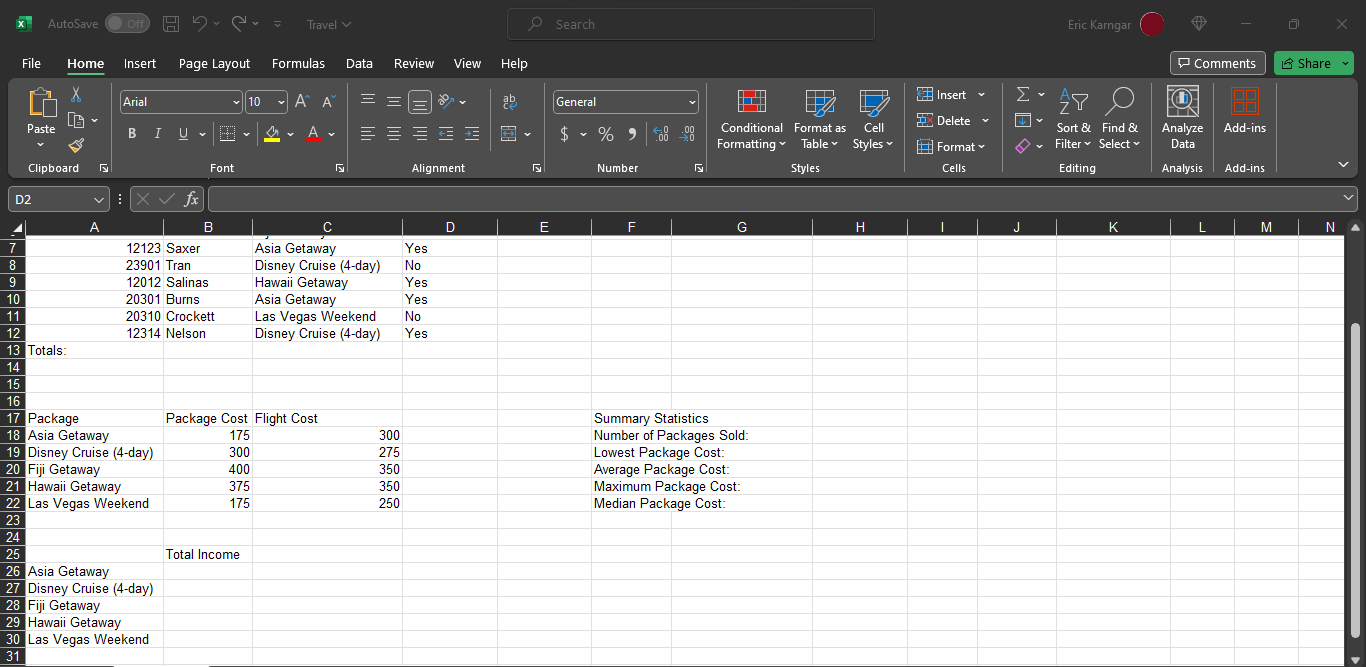
Task: Open the Review ribbon tab
Action: pos(413,63)
